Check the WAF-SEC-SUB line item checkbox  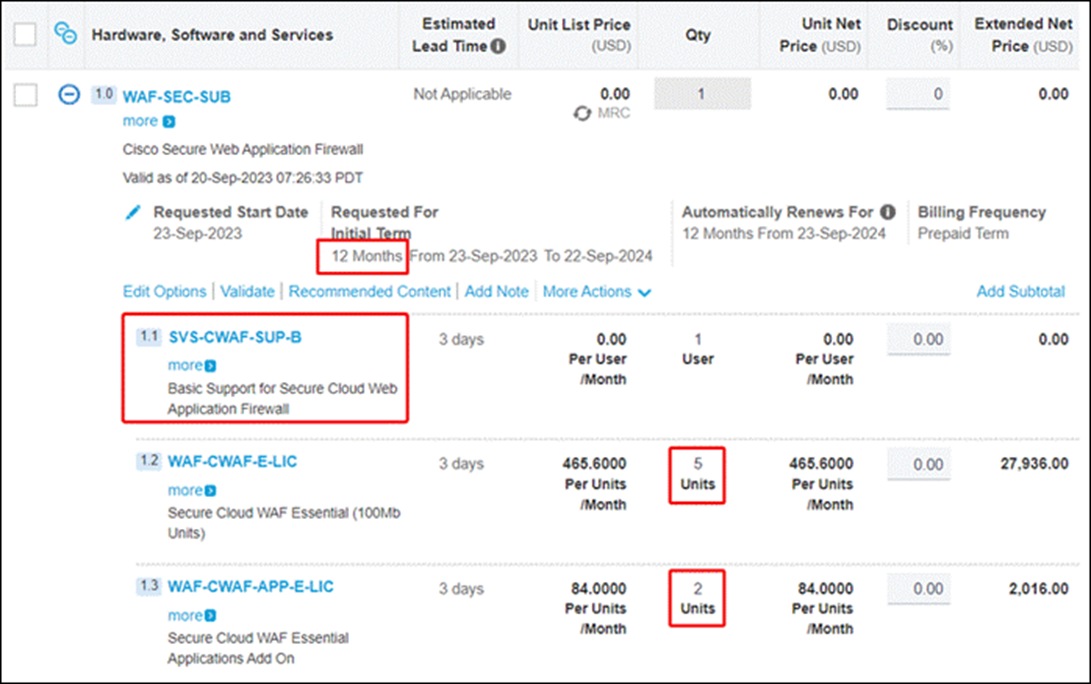[x=25, y=95]
